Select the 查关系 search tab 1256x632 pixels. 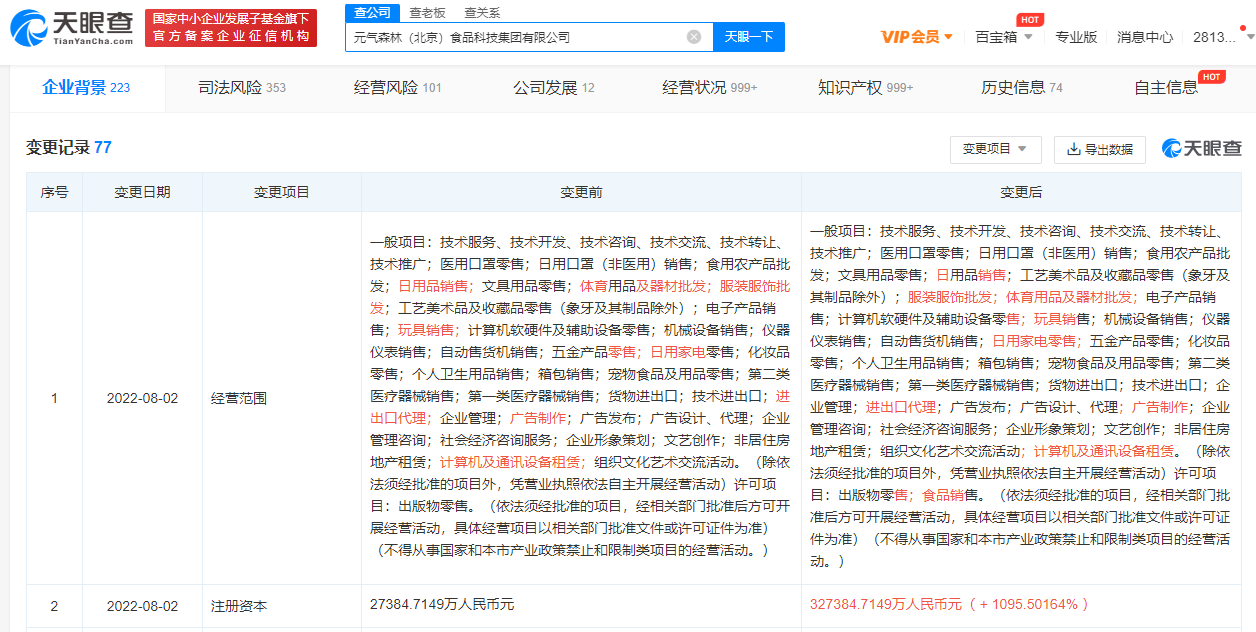pos(482,13)
